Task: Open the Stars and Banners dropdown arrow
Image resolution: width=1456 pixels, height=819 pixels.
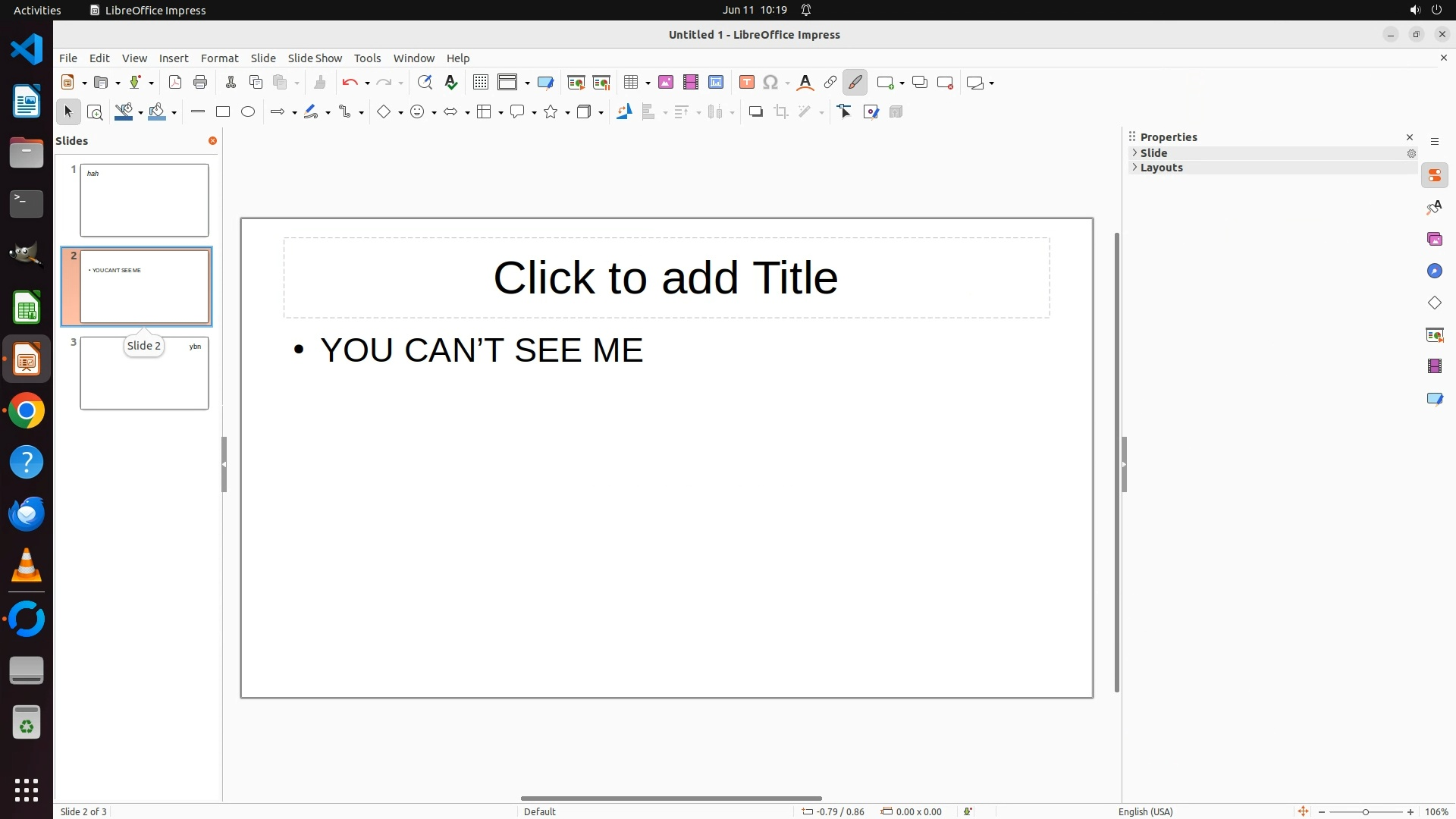Action: point(567,113)
